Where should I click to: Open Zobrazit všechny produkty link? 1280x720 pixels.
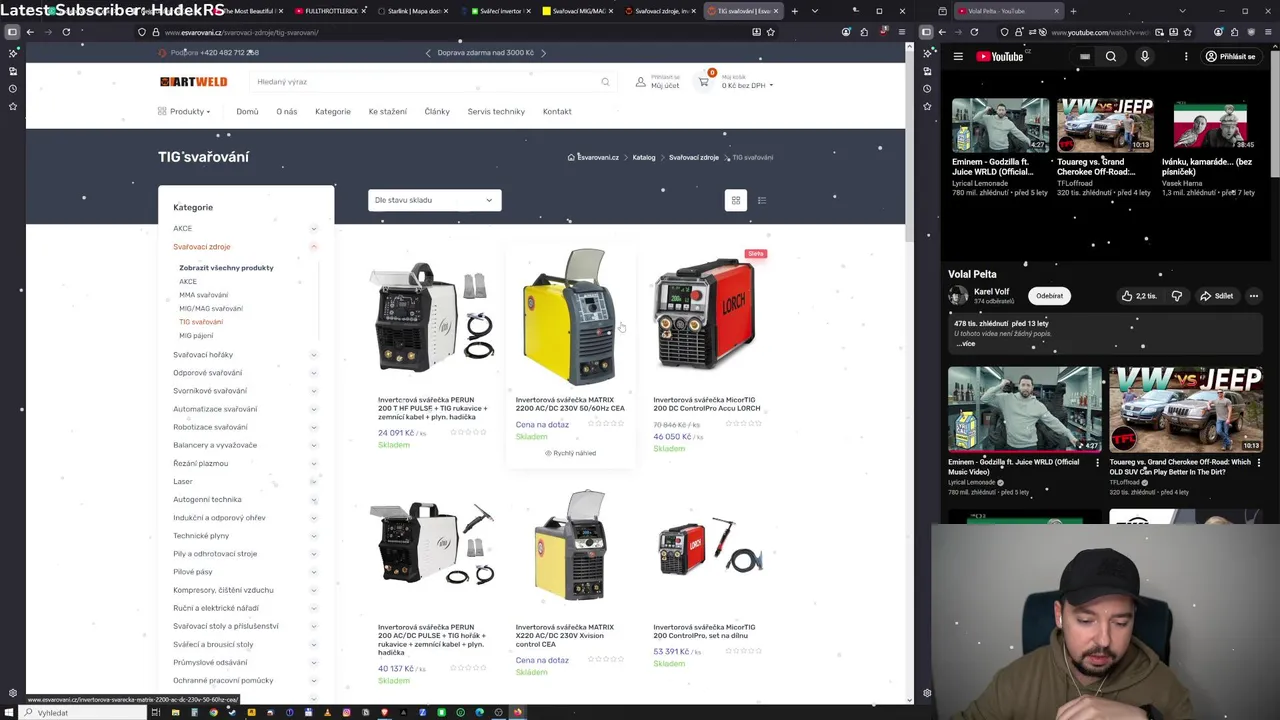click(226, 268)
